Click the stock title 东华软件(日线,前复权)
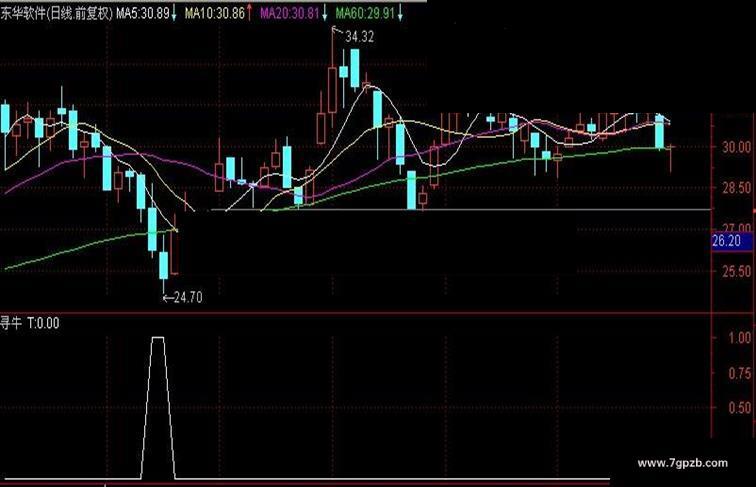Screen dimensions: 756x487 [x=56, y=13]
